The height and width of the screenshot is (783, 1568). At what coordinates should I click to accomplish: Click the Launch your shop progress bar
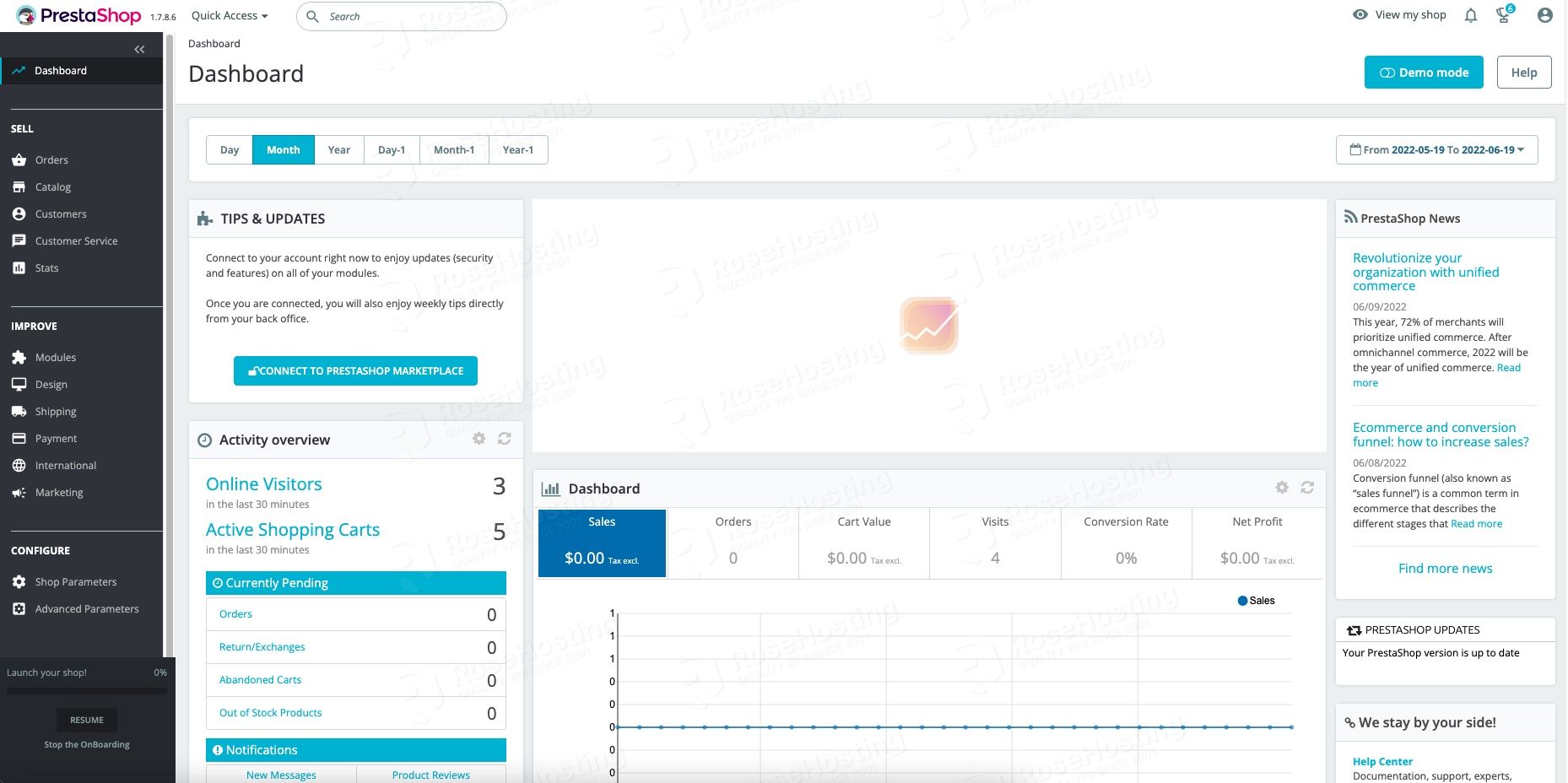pyautogui.click(x=86, y=690)
